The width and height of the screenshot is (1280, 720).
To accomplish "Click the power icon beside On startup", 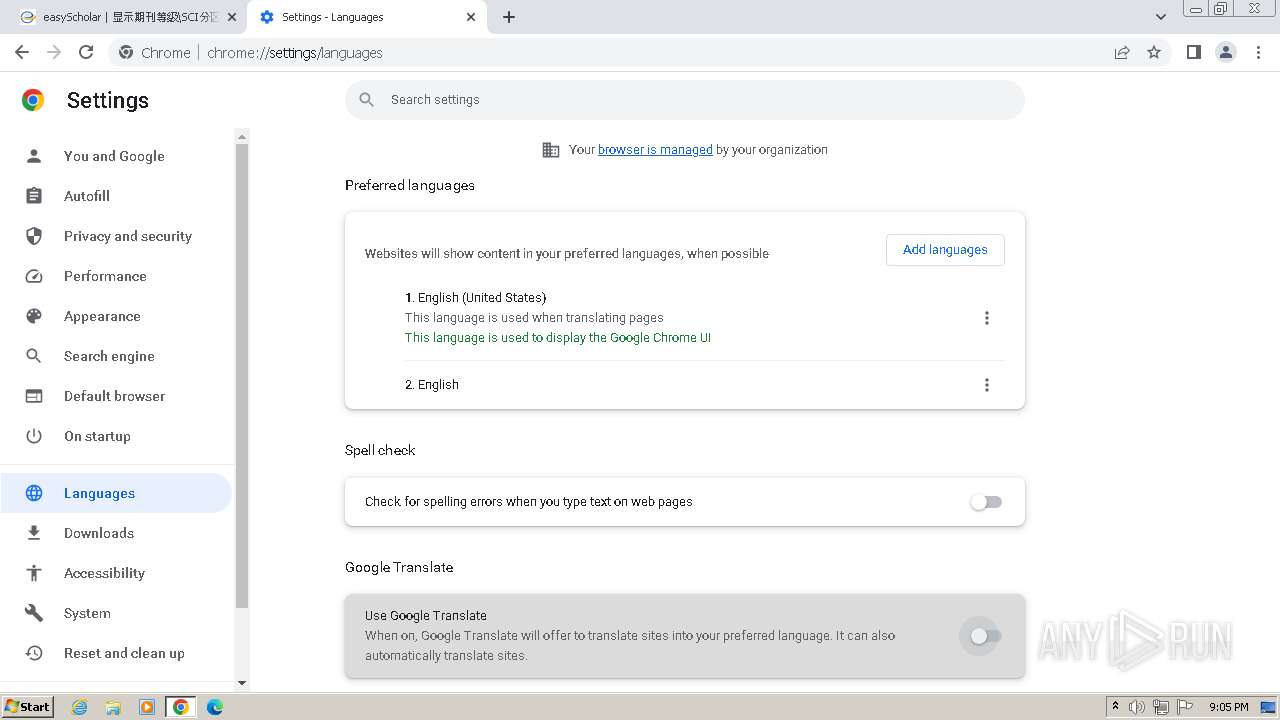I will click(34, 436).
